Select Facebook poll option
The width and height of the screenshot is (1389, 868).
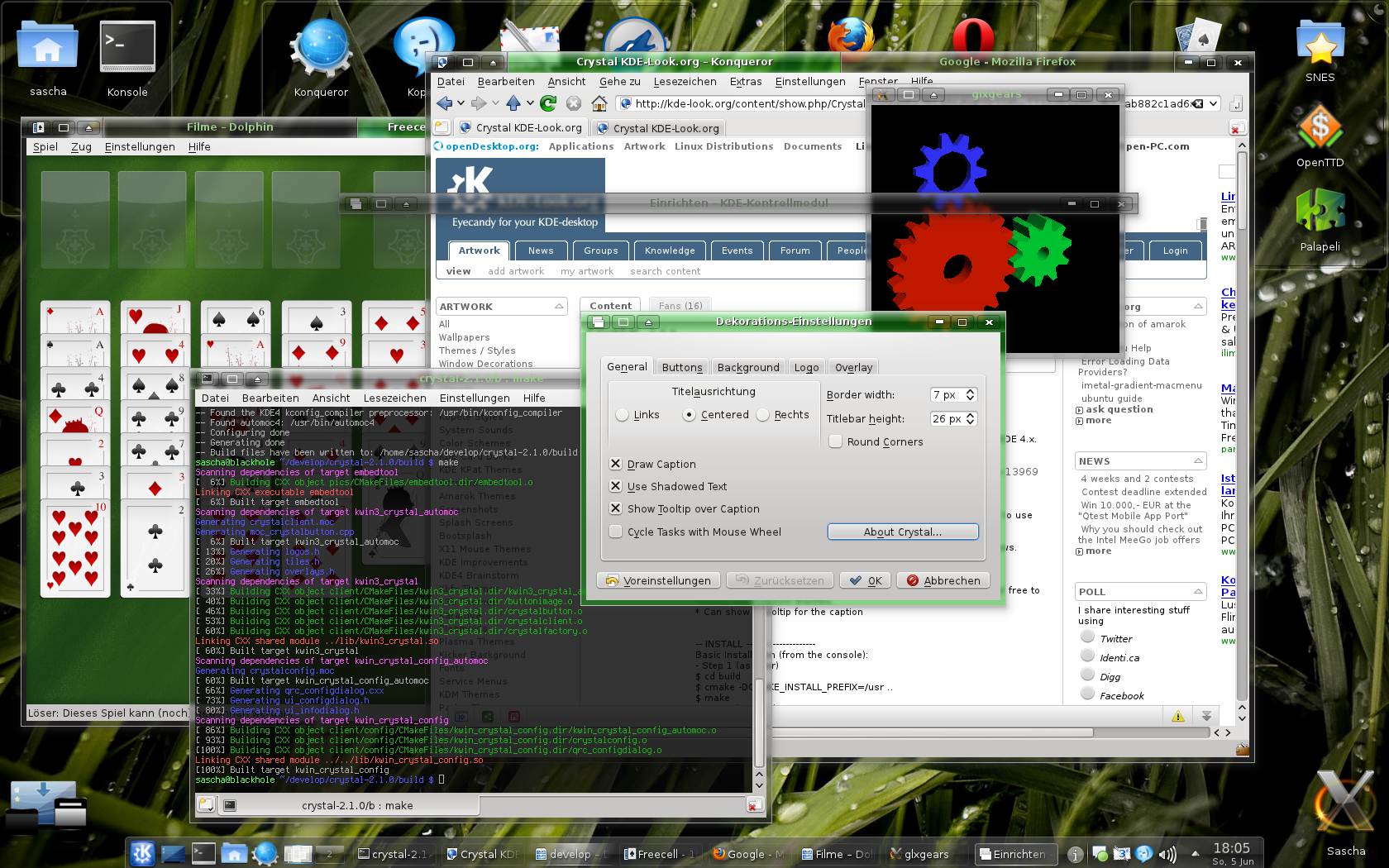tap(1088, 694)
